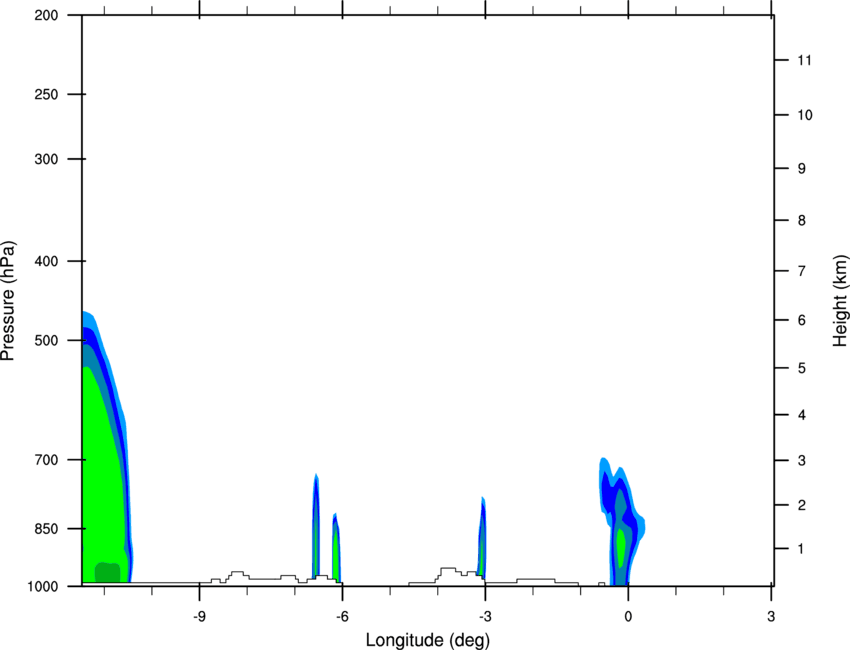Viewport: 850px width, 650px height.
Task: Click the tall narrow plume left of -6 longitude
Action: tap(316, 526)
